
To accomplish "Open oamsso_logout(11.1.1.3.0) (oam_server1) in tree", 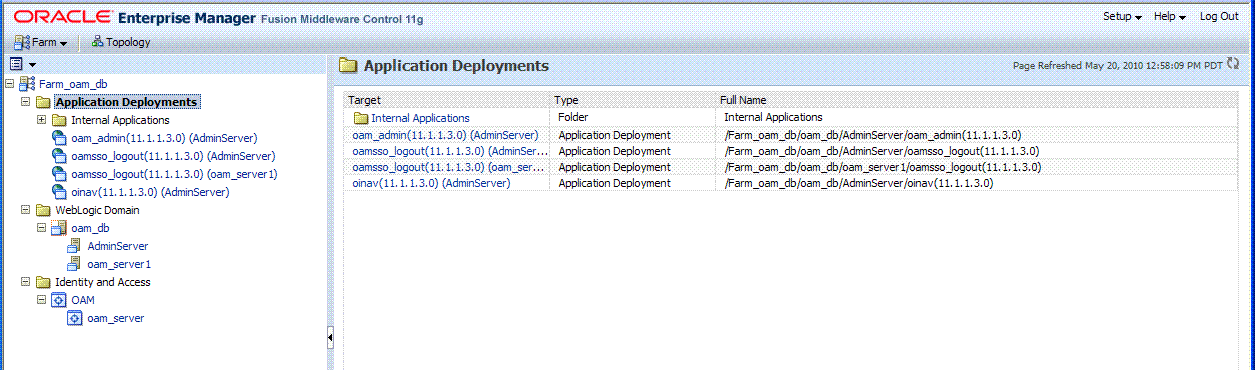I will [174, 174].
